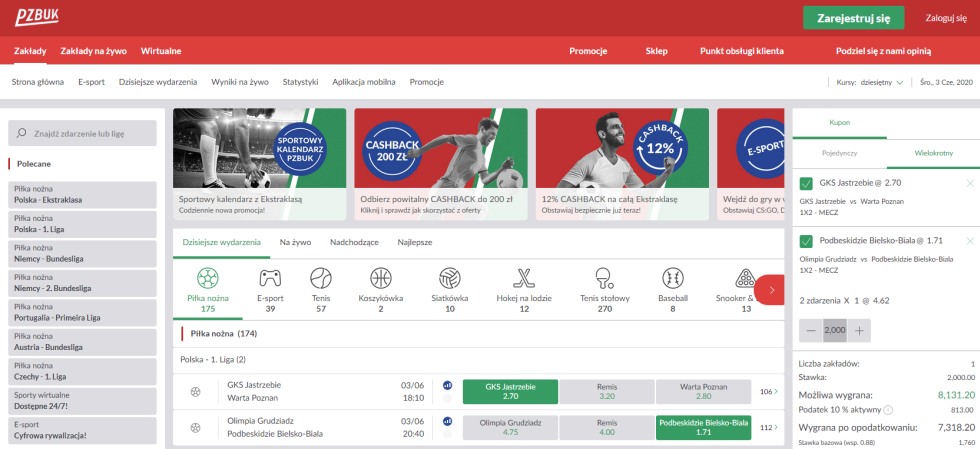Select the Kupon tab
The image size is (980, 449).
pyautogui.click(x=839, y=123)
